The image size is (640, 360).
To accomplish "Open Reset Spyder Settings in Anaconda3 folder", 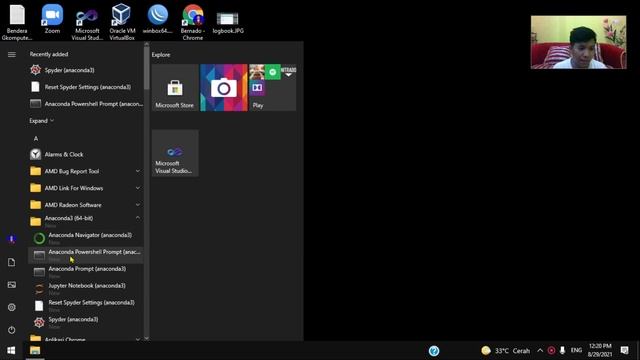I will (86, 305).
